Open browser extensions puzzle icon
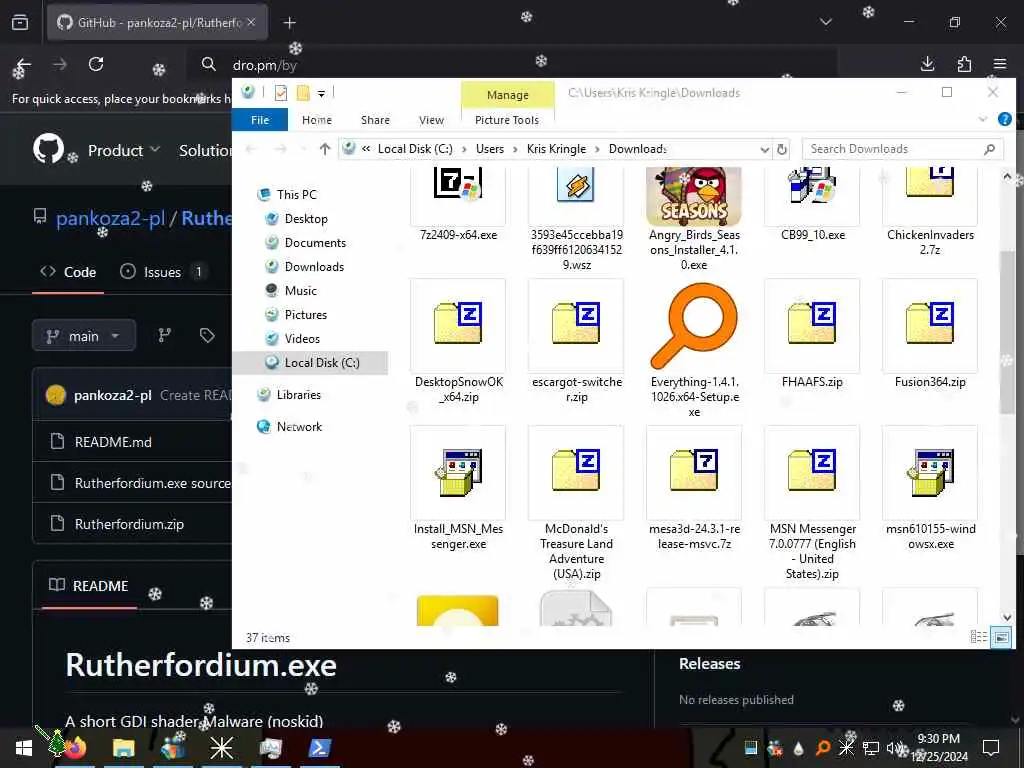This screenshot has height=768, width=1024. tap(964, 64)
